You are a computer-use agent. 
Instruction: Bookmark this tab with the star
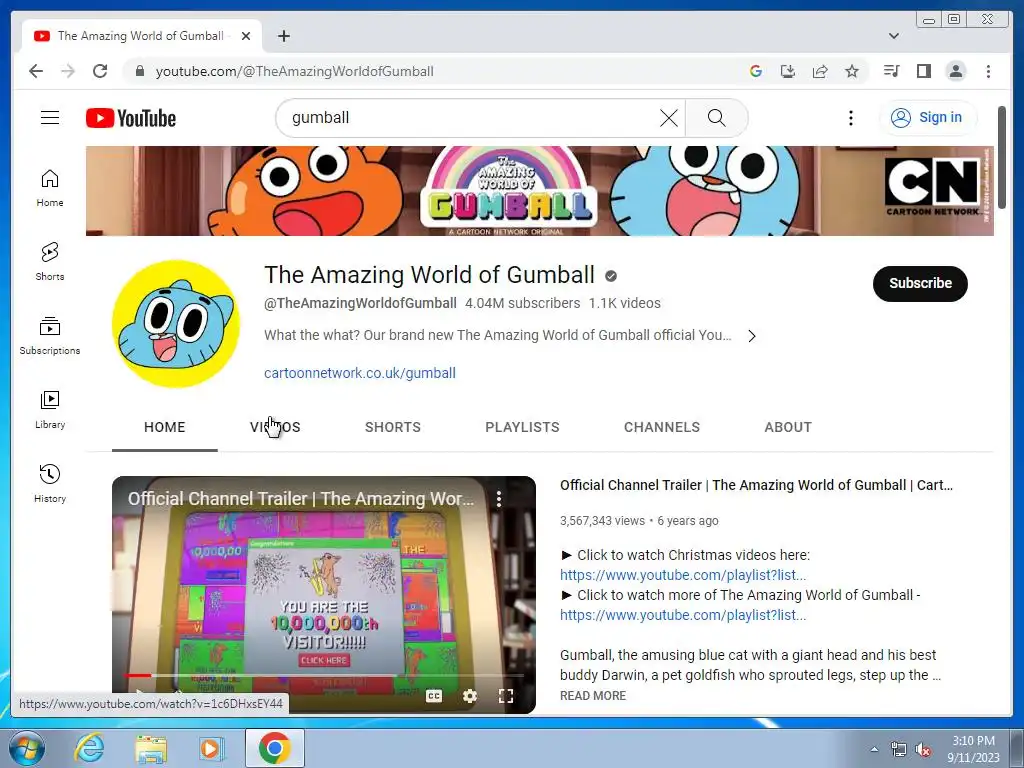(x=852, y=71)
